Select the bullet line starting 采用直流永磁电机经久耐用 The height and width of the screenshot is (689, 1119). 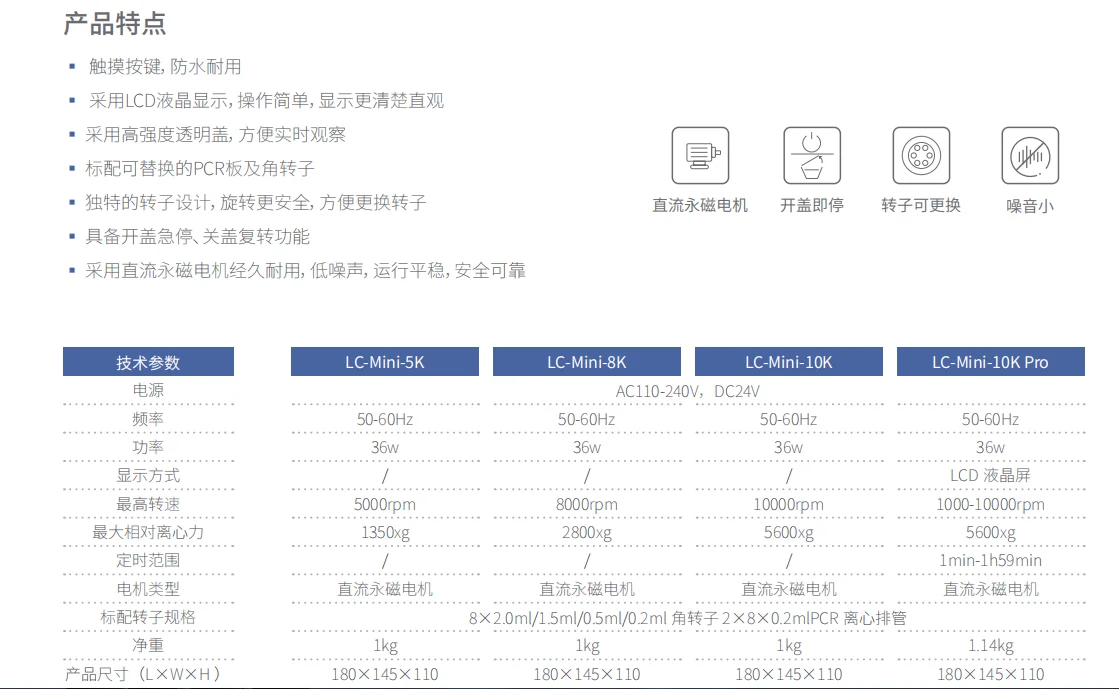click(x=305, y=271)
